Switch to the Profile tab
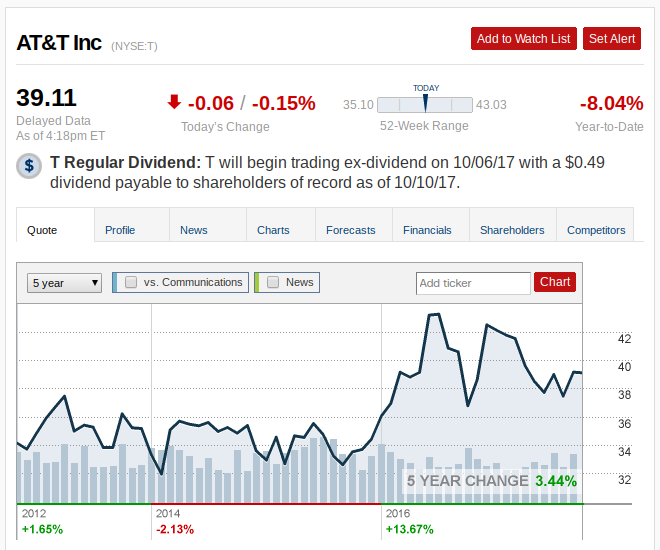The image size is (660, 550). pyautogui.click(x=132, y=225)
